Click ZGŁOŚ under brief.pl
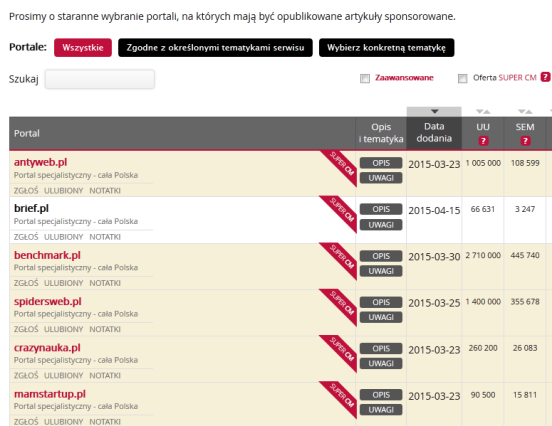 pyautogui.click(x=26, y=237)
